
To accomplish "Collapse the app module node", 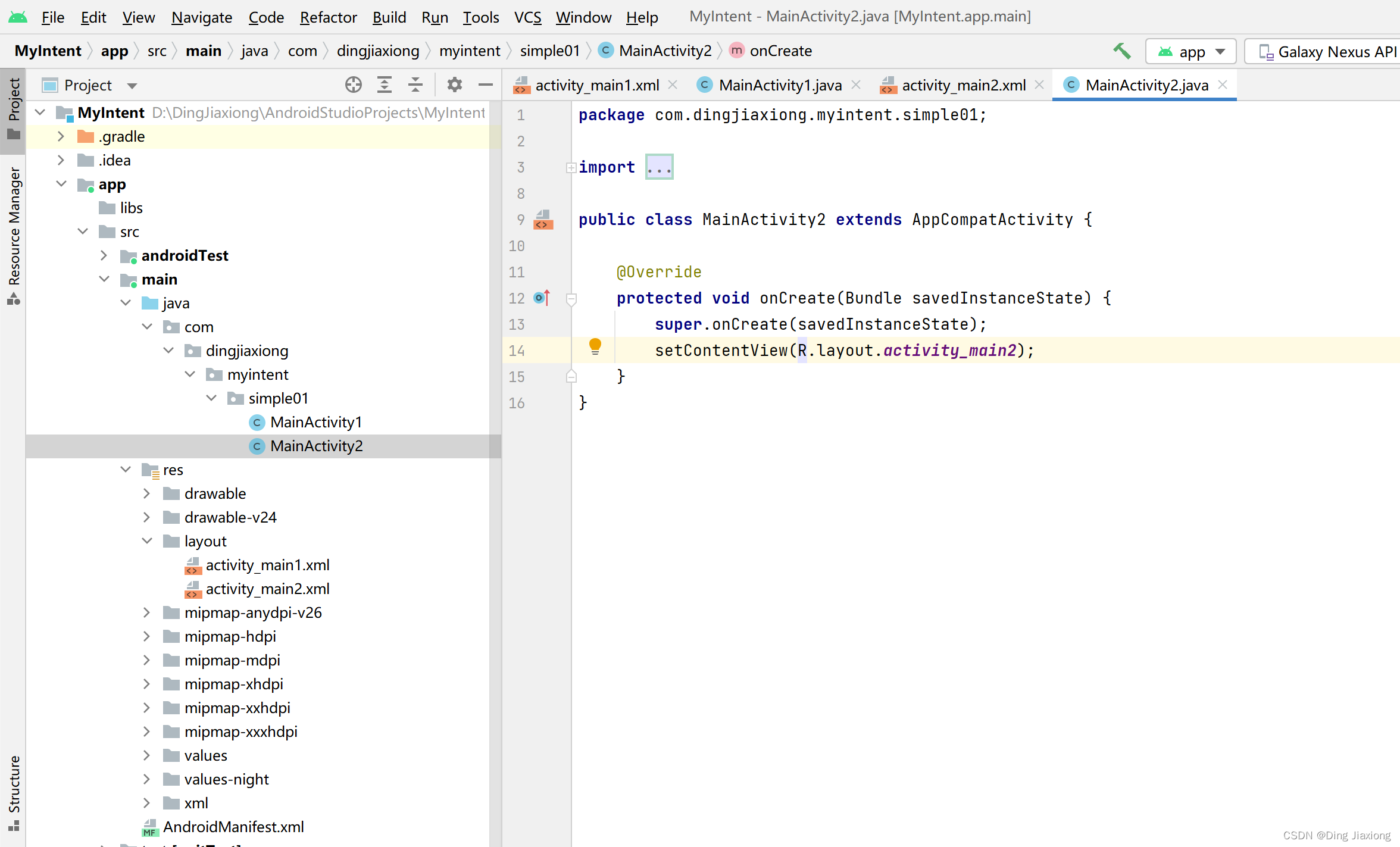I will pyautogui.click(x=61, y=184).
